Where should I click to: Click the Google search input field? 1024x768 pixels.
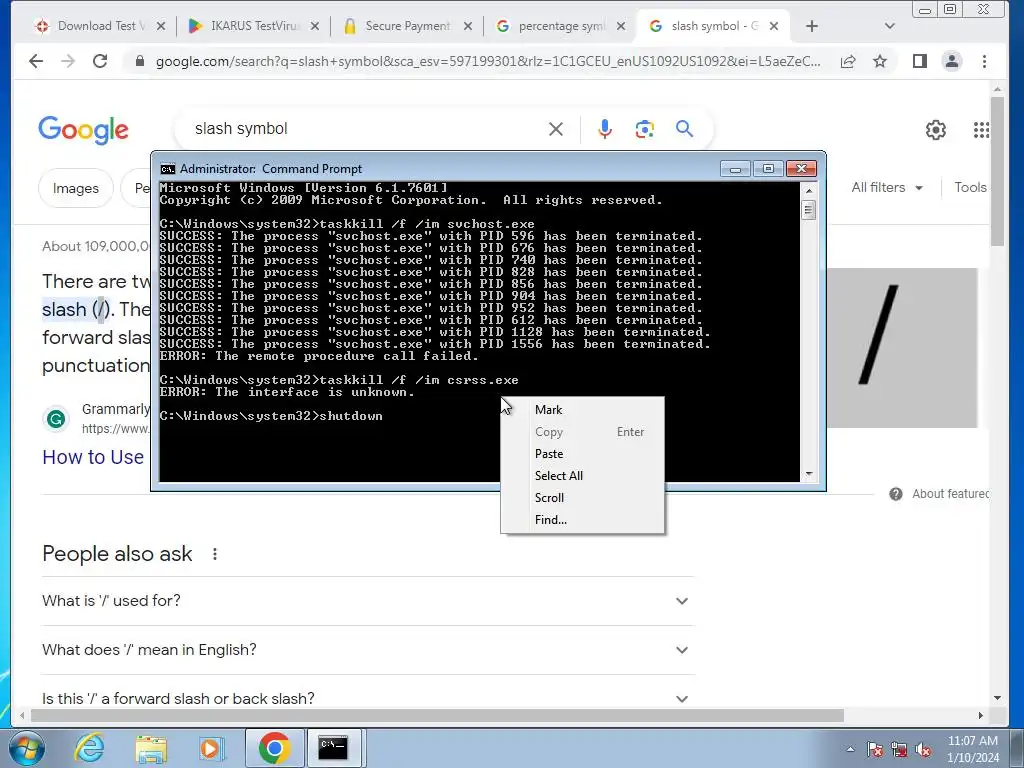point(366,129)
